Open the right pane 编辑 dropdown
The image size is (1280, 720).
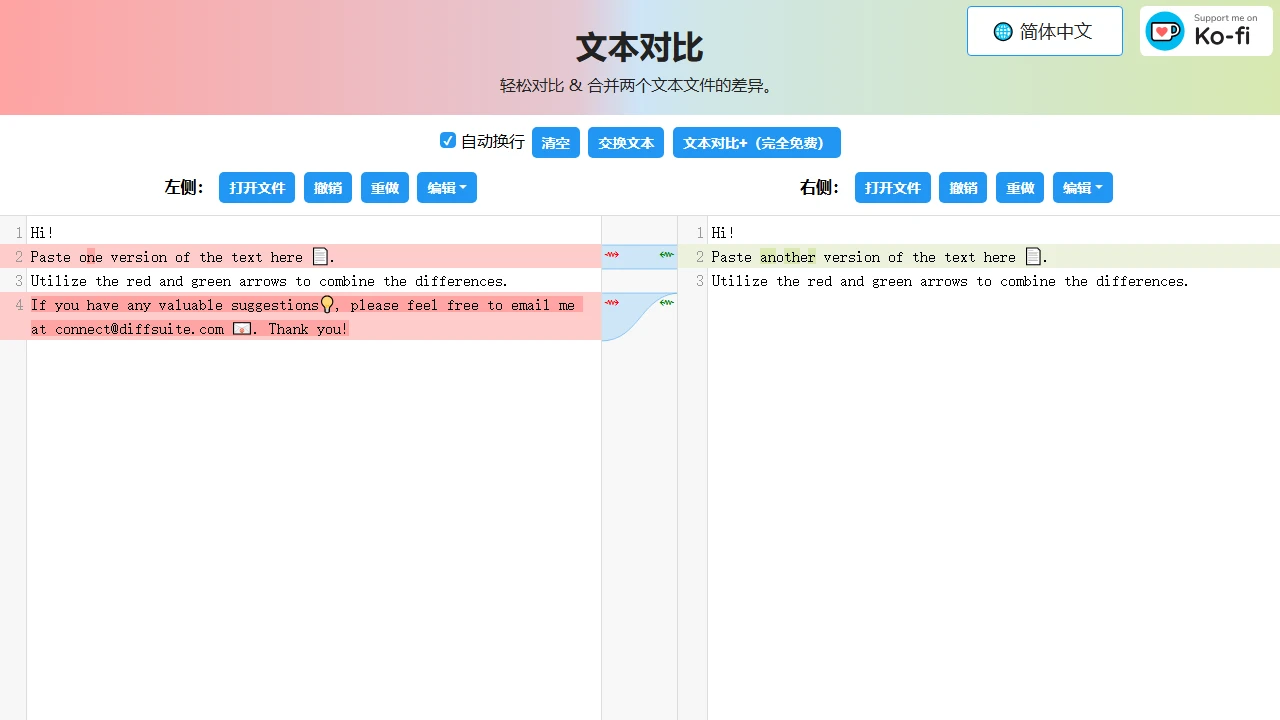tap(1082, 187)
